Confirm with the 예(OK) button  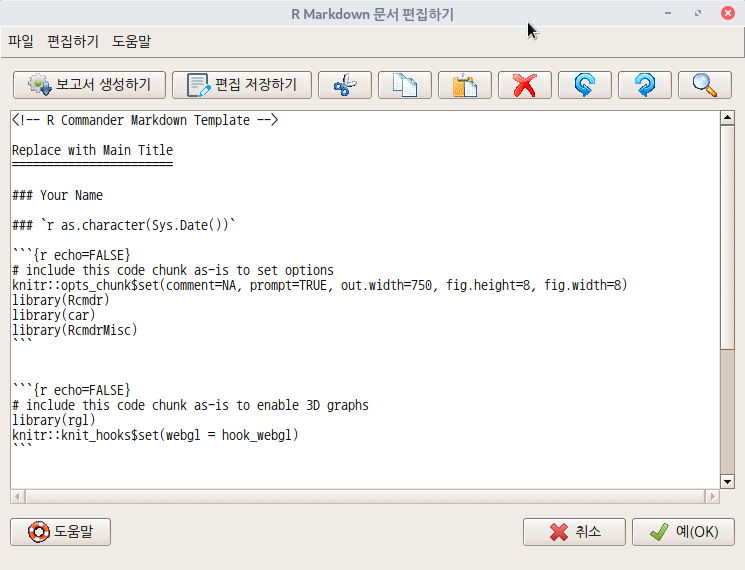point(683,532)
